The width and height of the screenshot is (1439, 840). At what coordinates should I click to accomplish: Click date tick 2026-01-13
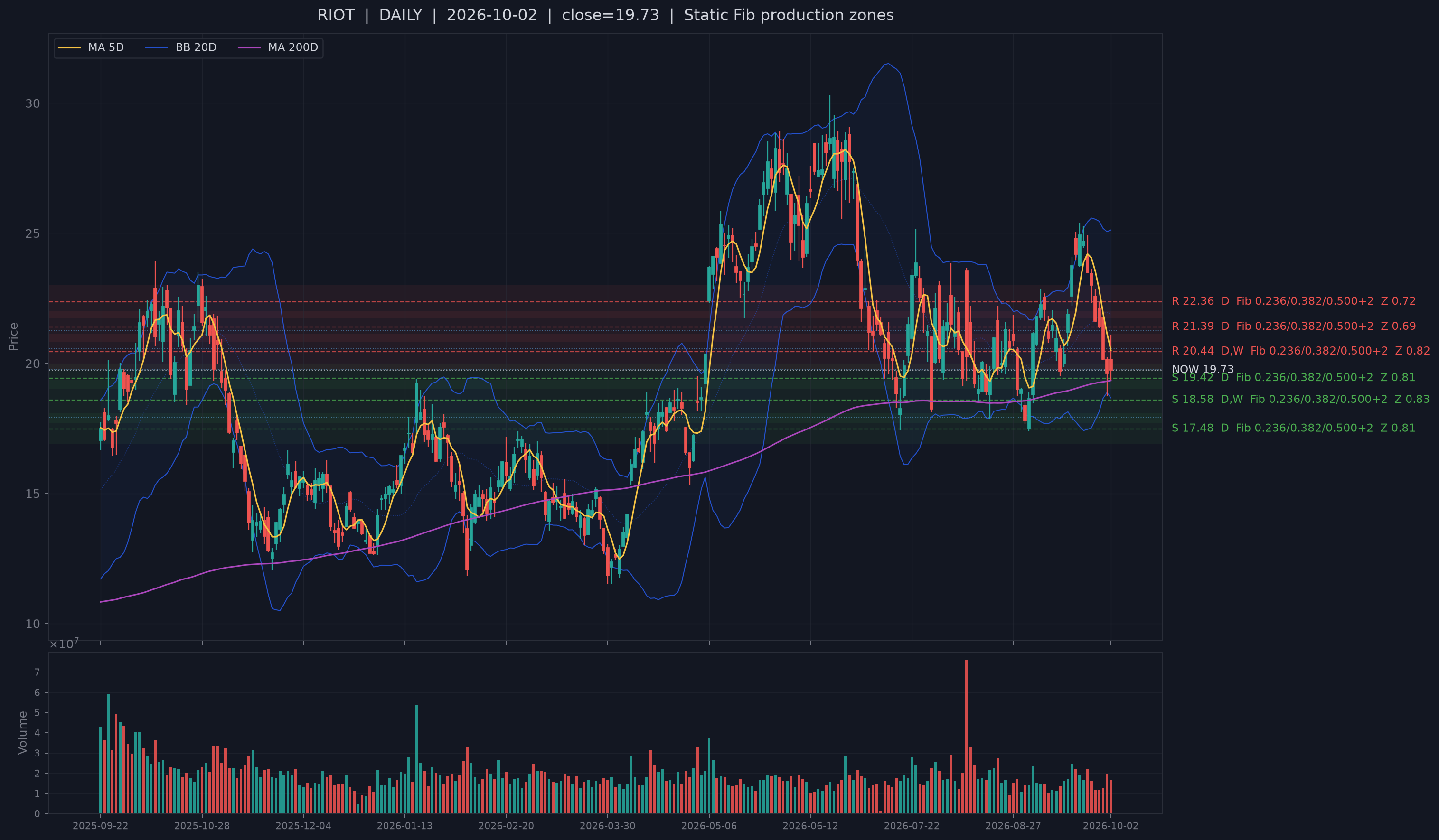click(x=405, y=826)
